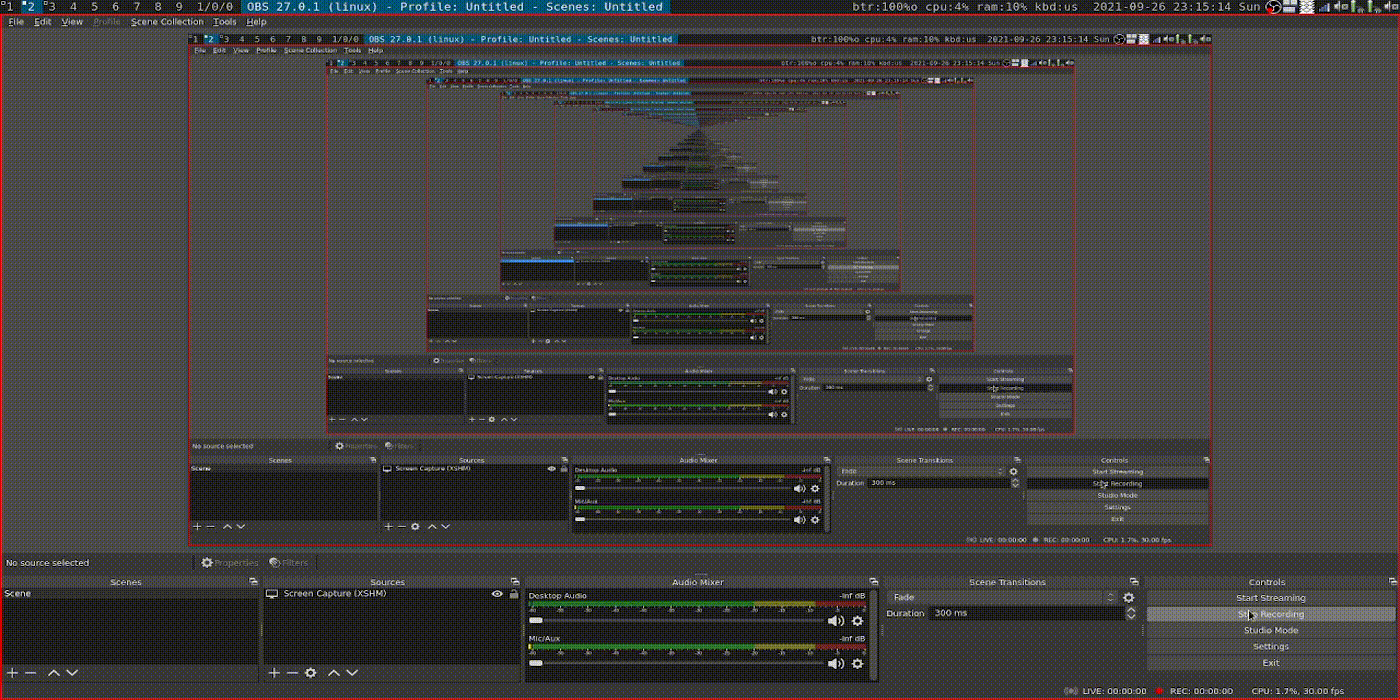Open the Help menu
Viewport: 1400px width, 700px height.
[x=256, y=21]
